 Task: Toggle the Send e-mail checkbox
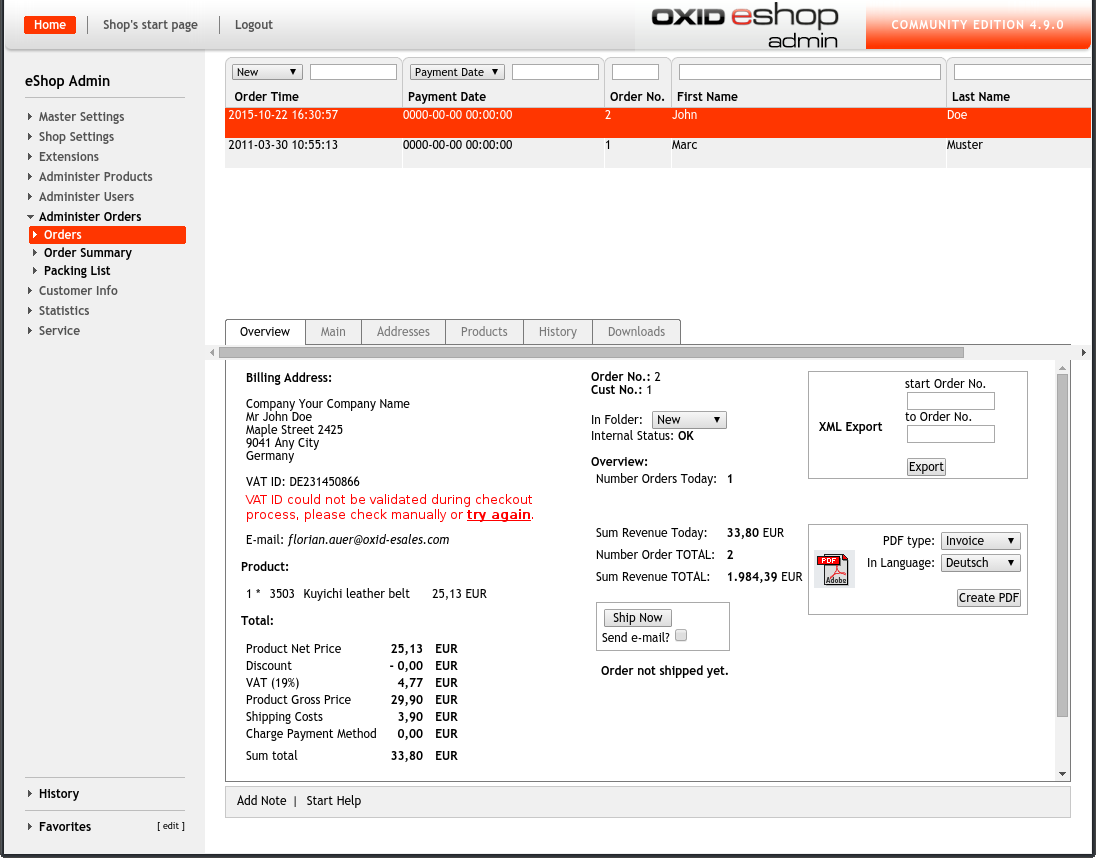(681, 636)
